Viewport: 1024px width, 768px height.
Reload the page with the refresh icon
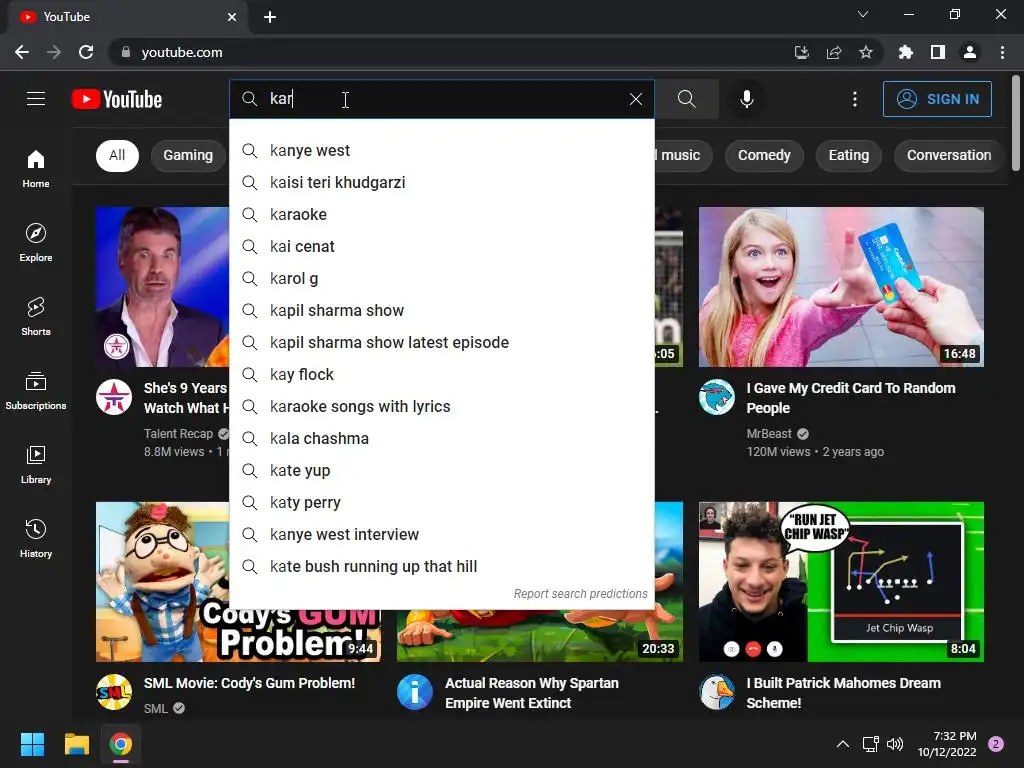[x=86, y=52]
